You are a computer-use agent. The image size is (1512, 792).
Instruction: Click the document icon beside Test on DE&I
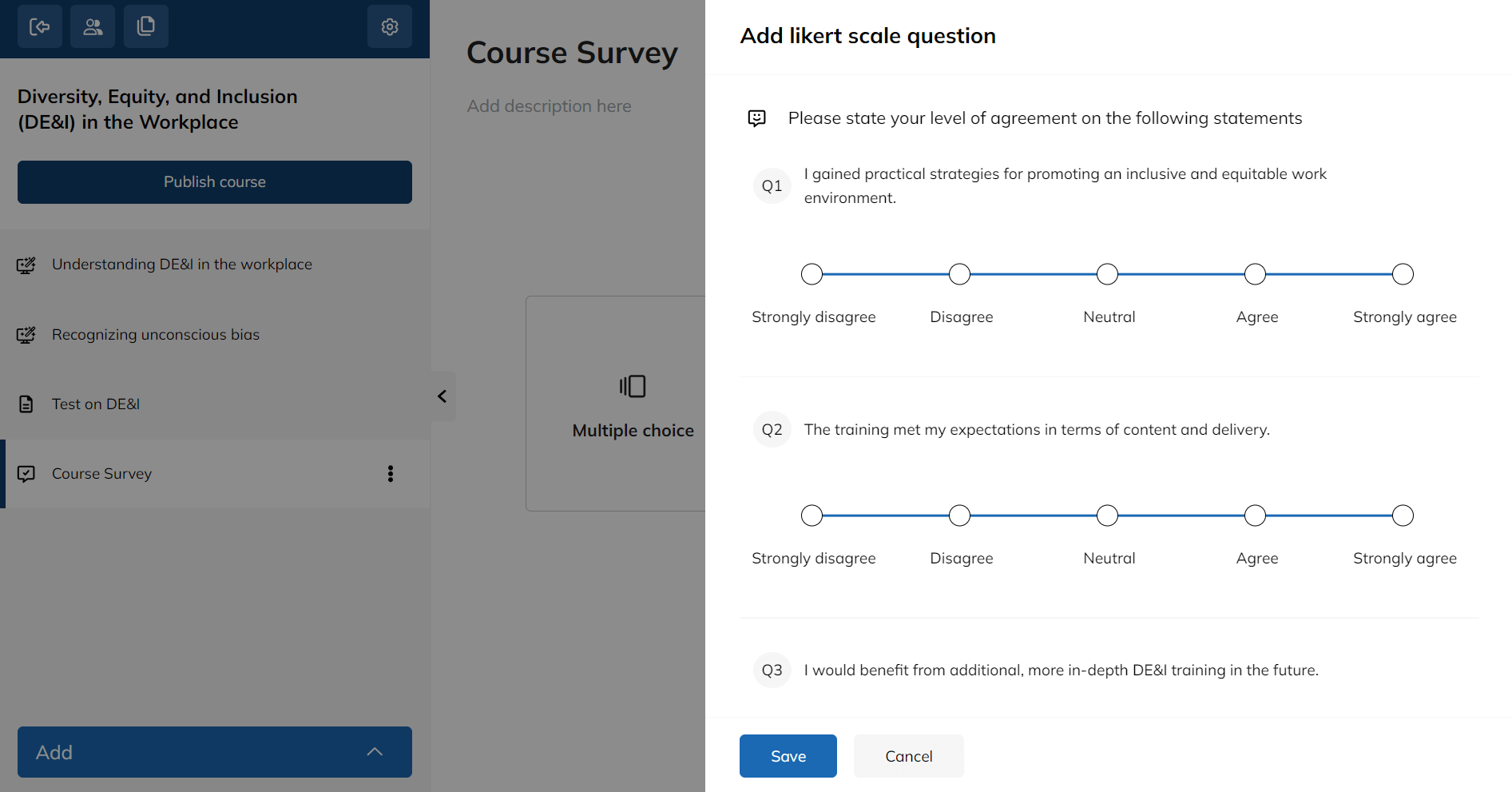click(26, 404)
